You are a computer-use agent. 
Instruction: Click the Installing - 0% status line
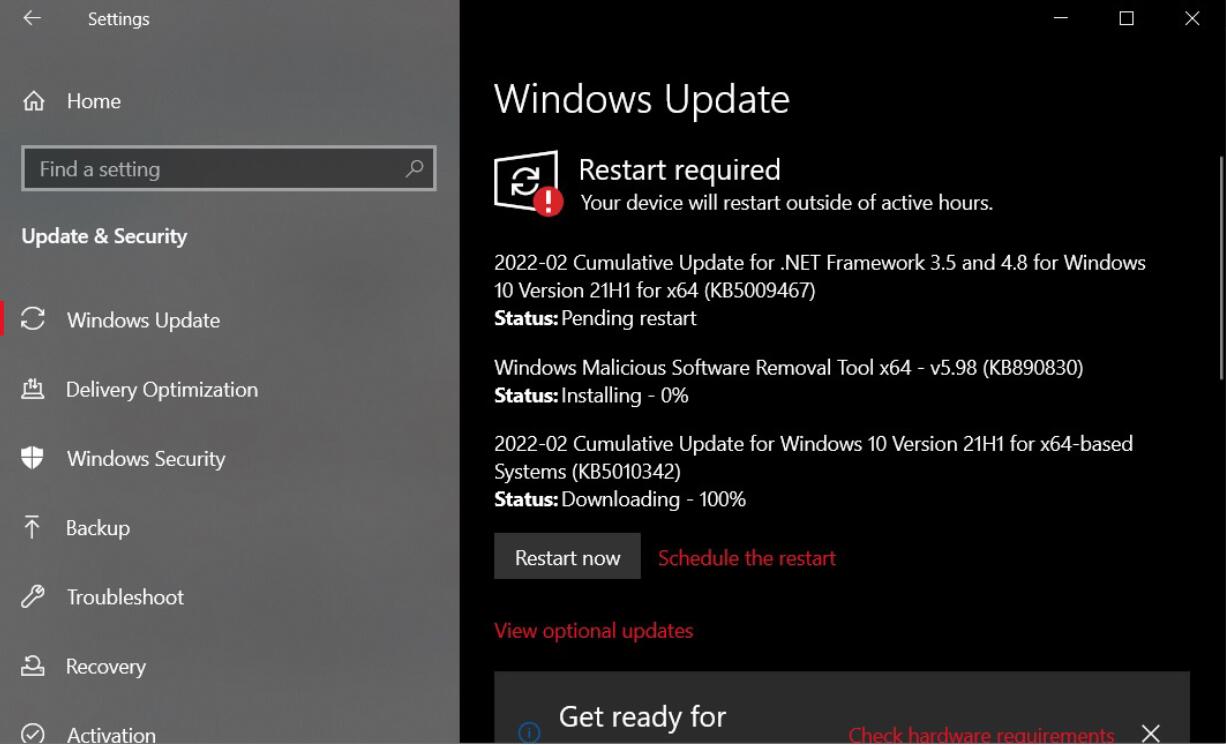591,395
